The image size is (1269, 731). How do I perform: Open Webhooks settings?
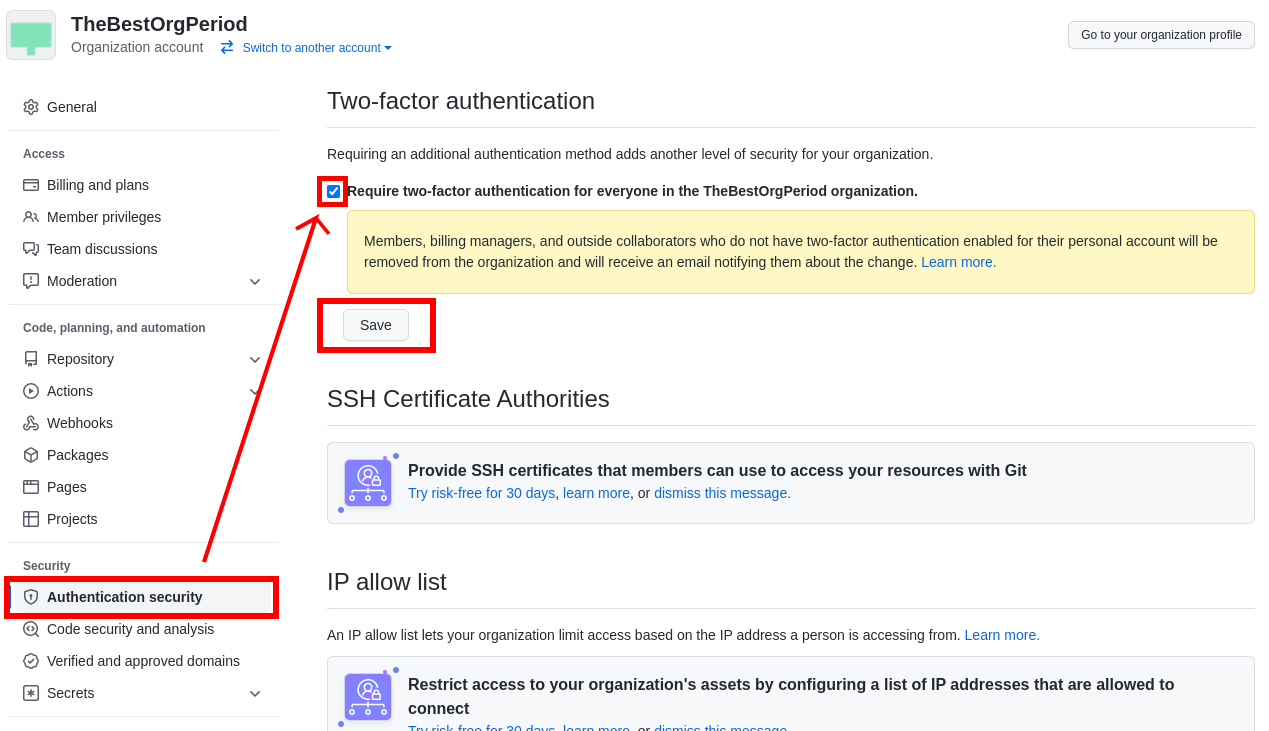[x=143, y=423]
